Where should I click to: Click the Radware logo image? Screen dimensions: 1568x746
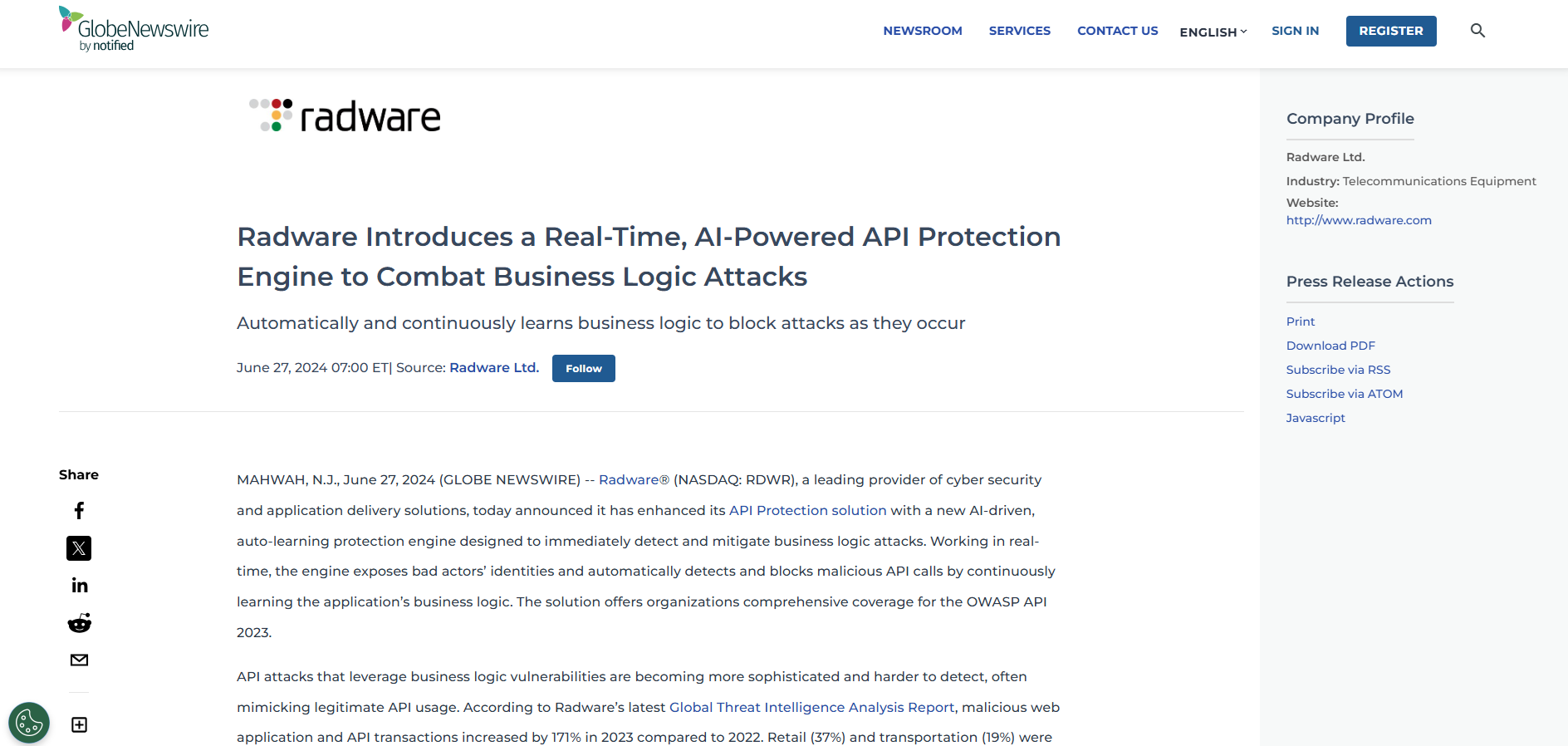click(x=345, y=116)
